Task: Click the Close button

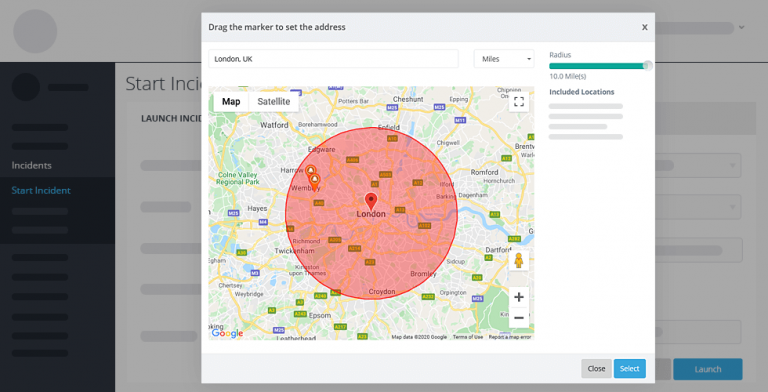Action: point(596,368)
